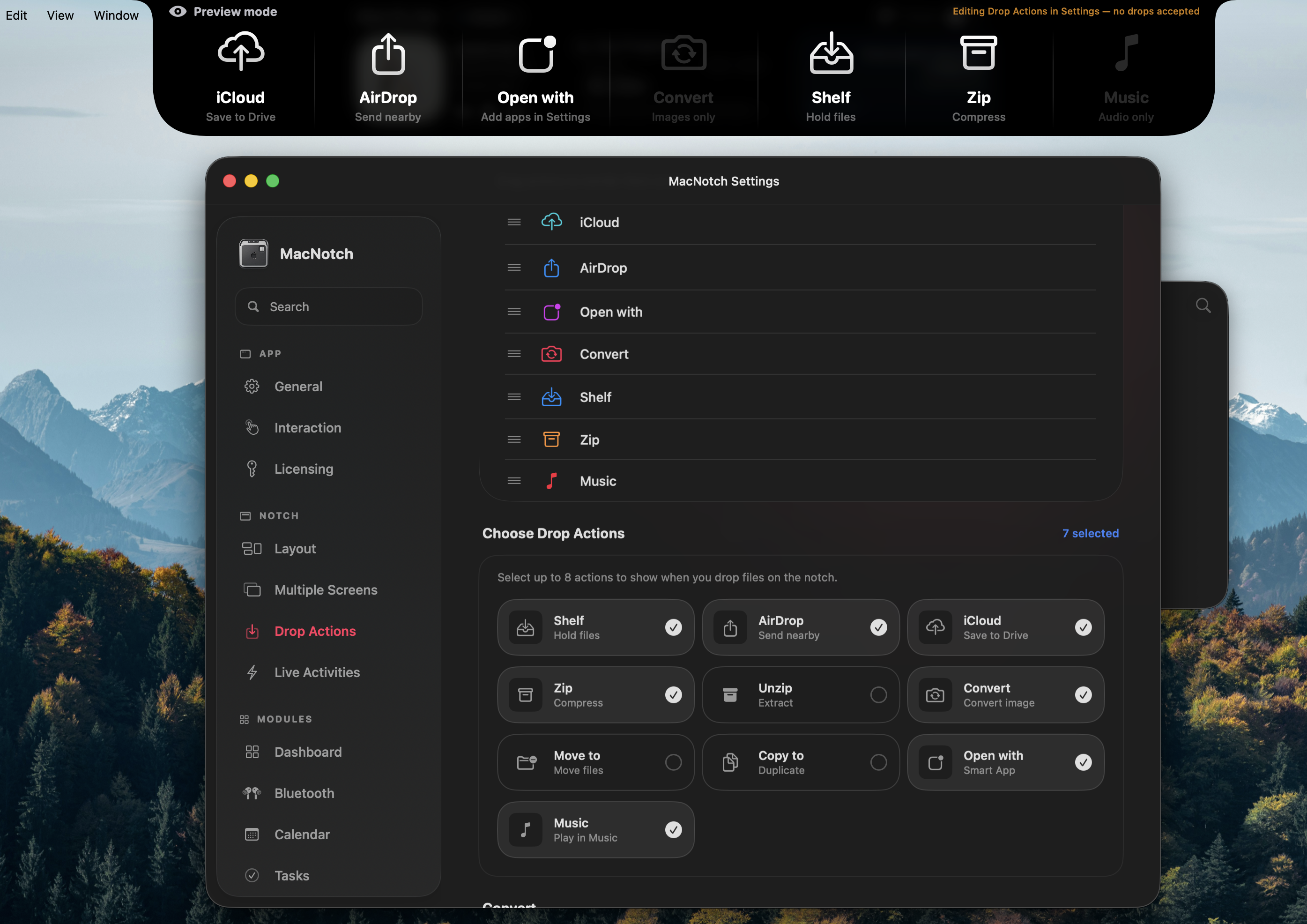Click the 7 selected link
Screen dimensions: 1307x924
tap(1090, 533)
